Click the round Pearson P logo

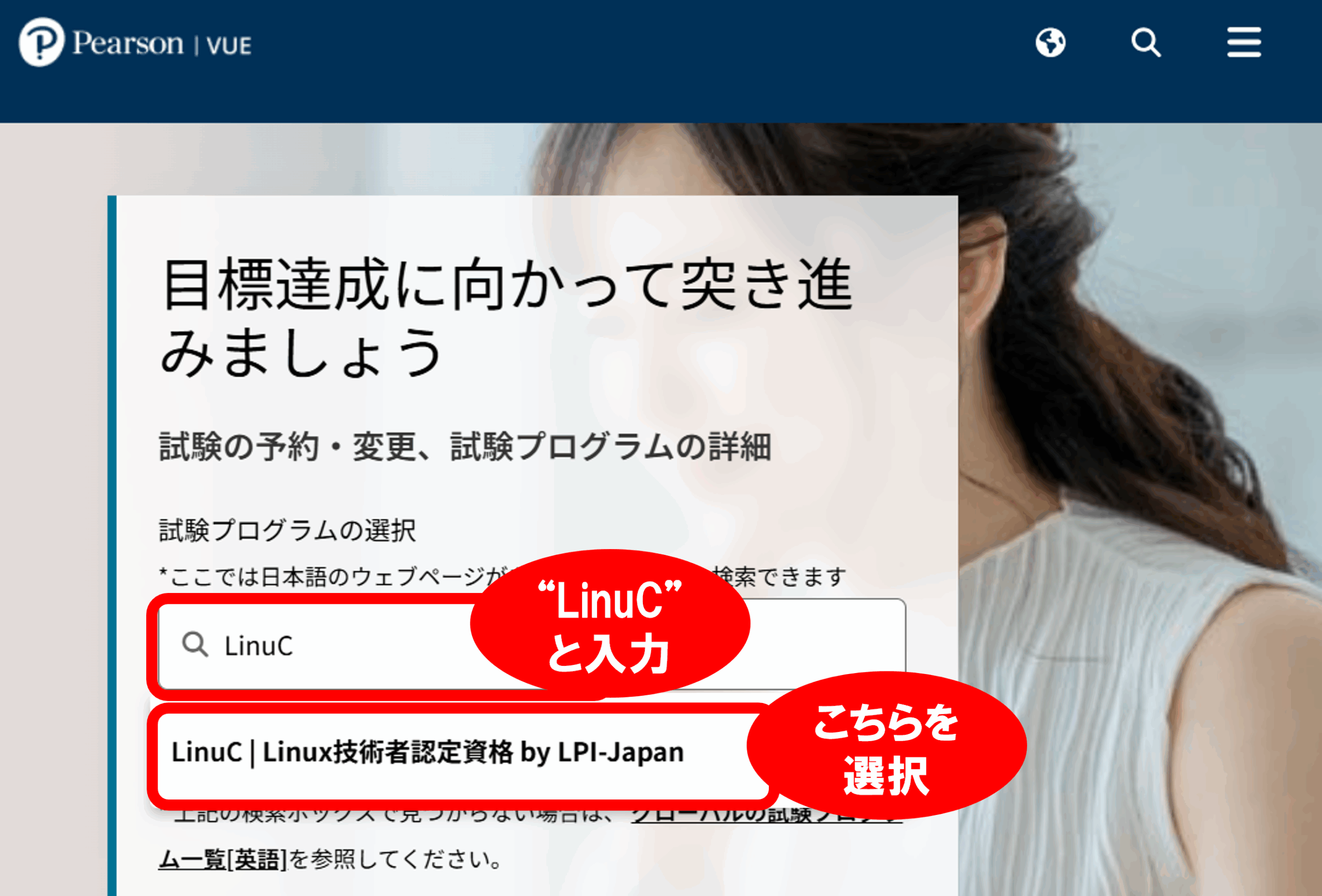click(41, 42)
